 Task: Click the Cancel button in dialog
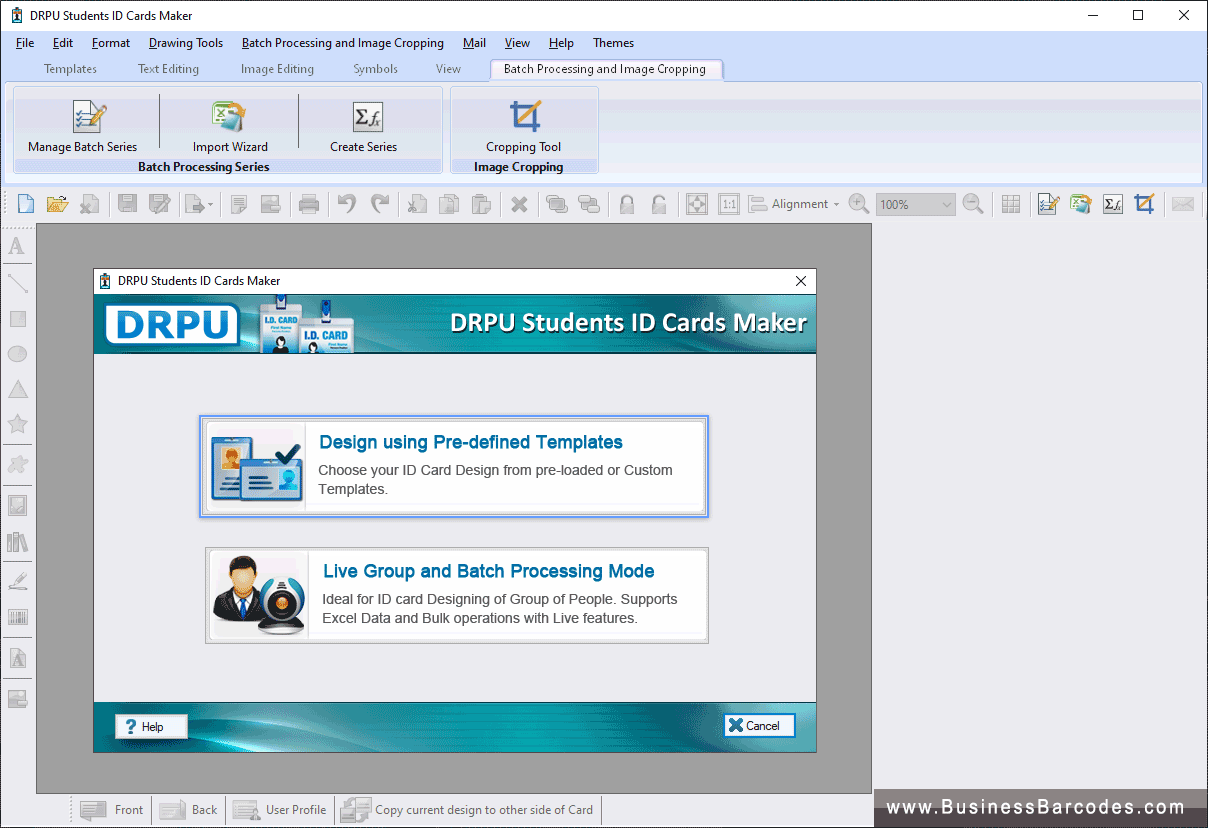pyautogui.click(x=759, y=726)
